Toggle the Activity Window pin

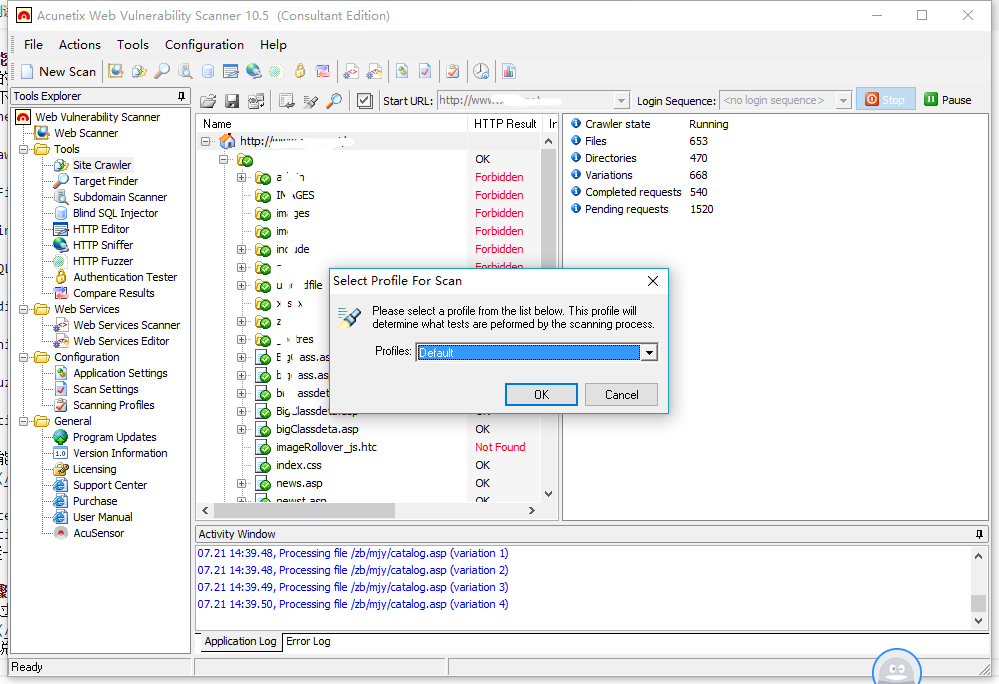[979, 534]
